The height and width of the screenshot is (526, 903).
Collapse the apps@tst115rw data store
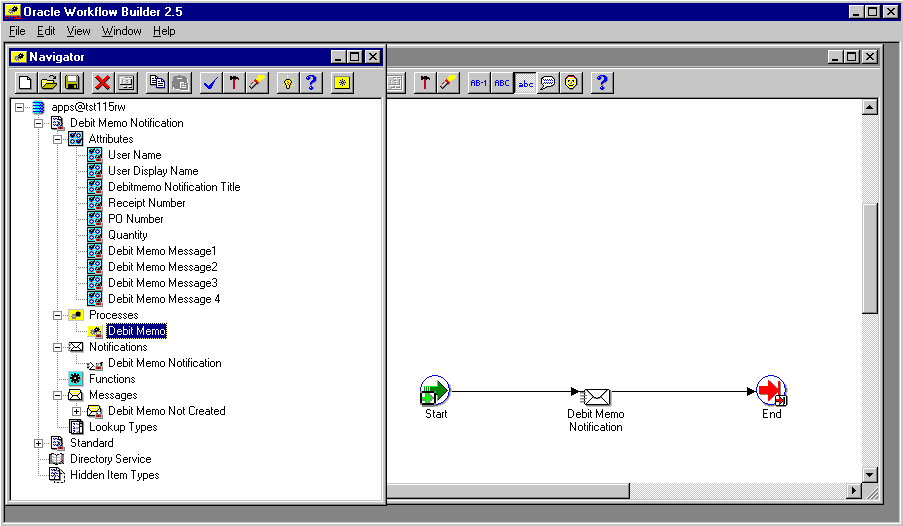(20, 107)
